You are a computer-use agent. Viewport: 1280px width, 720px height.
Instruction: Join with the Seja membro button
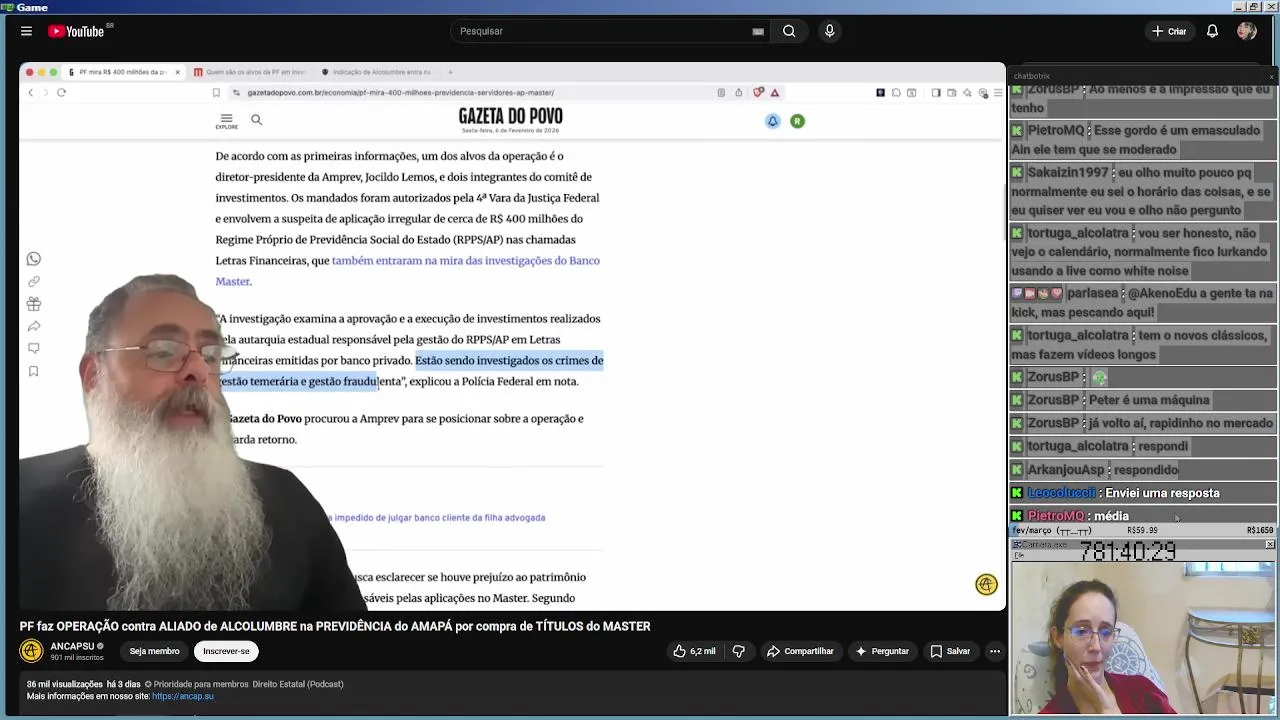coord(154,651)
